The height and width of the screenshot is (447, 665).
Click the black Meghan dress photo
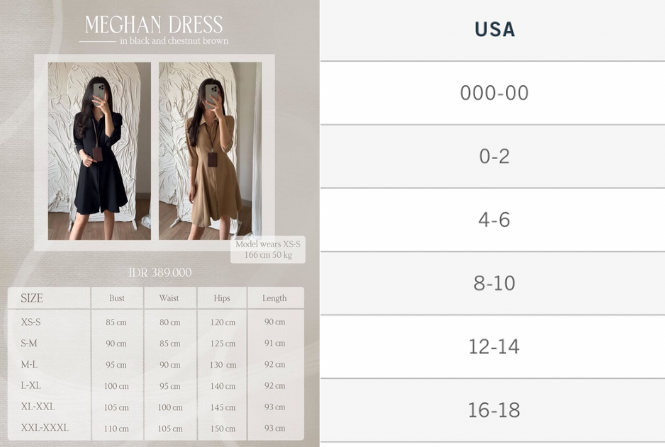click(99, 150)
